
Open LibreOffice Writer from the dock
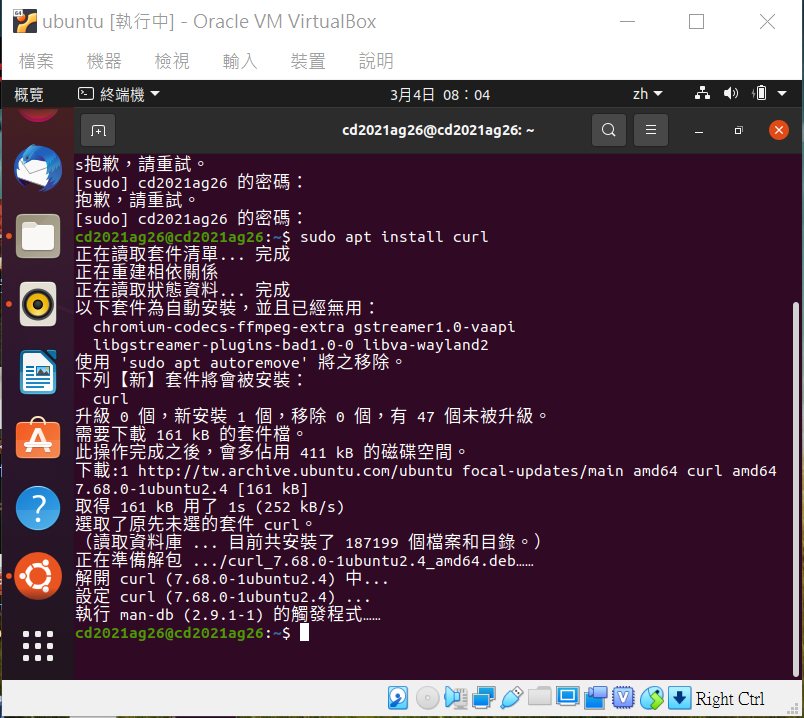point(38,372)
